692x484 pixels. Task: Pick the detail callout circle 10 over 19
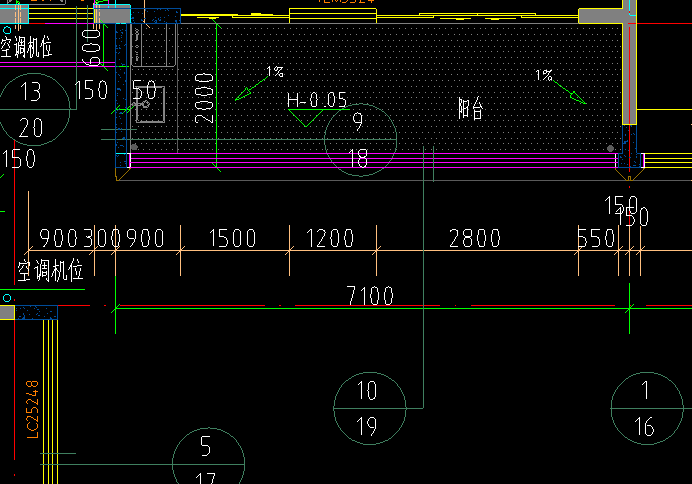(x=369, y=409)
